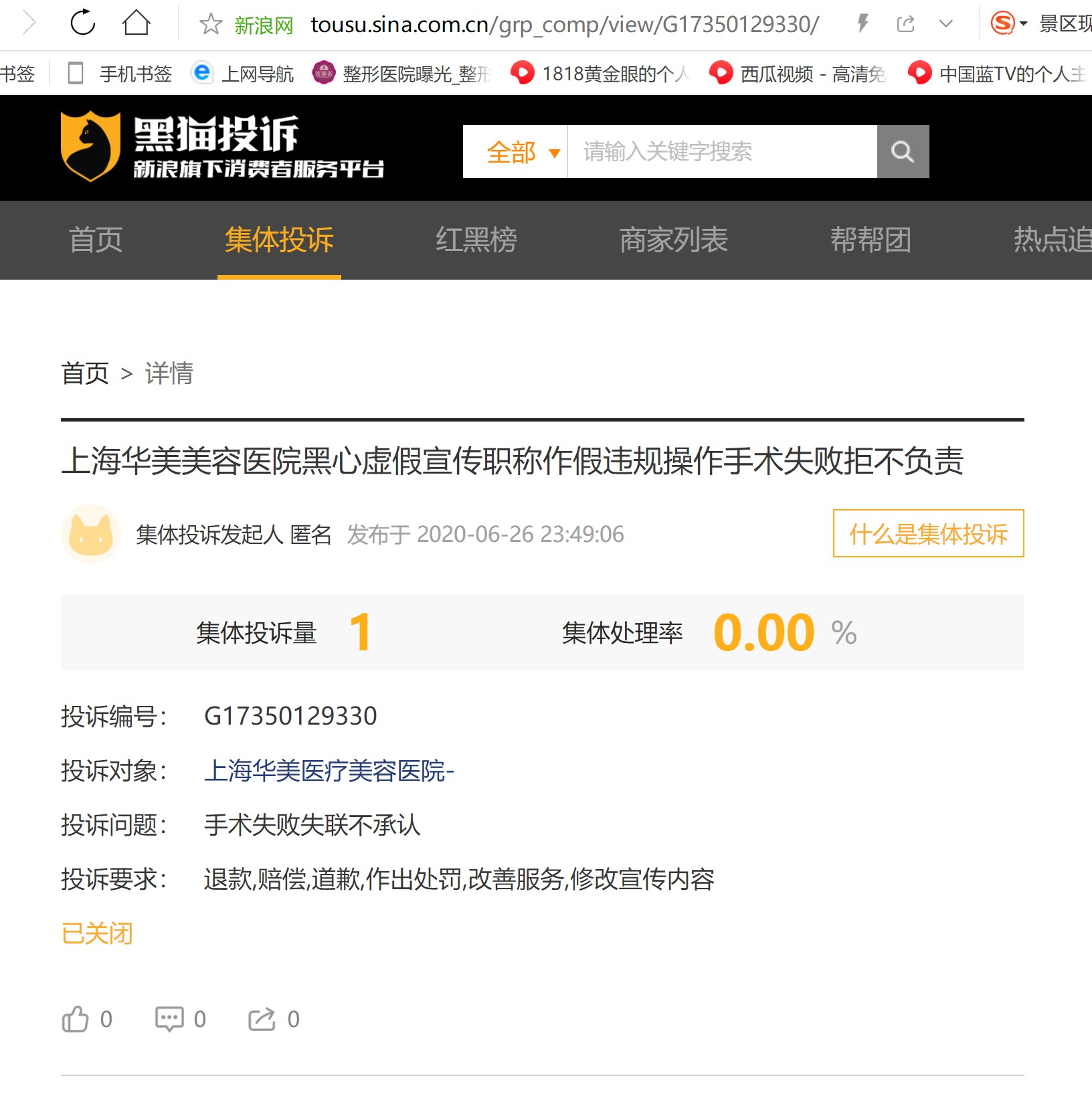Open the Sogou search engine selector
This screenshot has height=1098, width=1092.
tap(1008, 23)
